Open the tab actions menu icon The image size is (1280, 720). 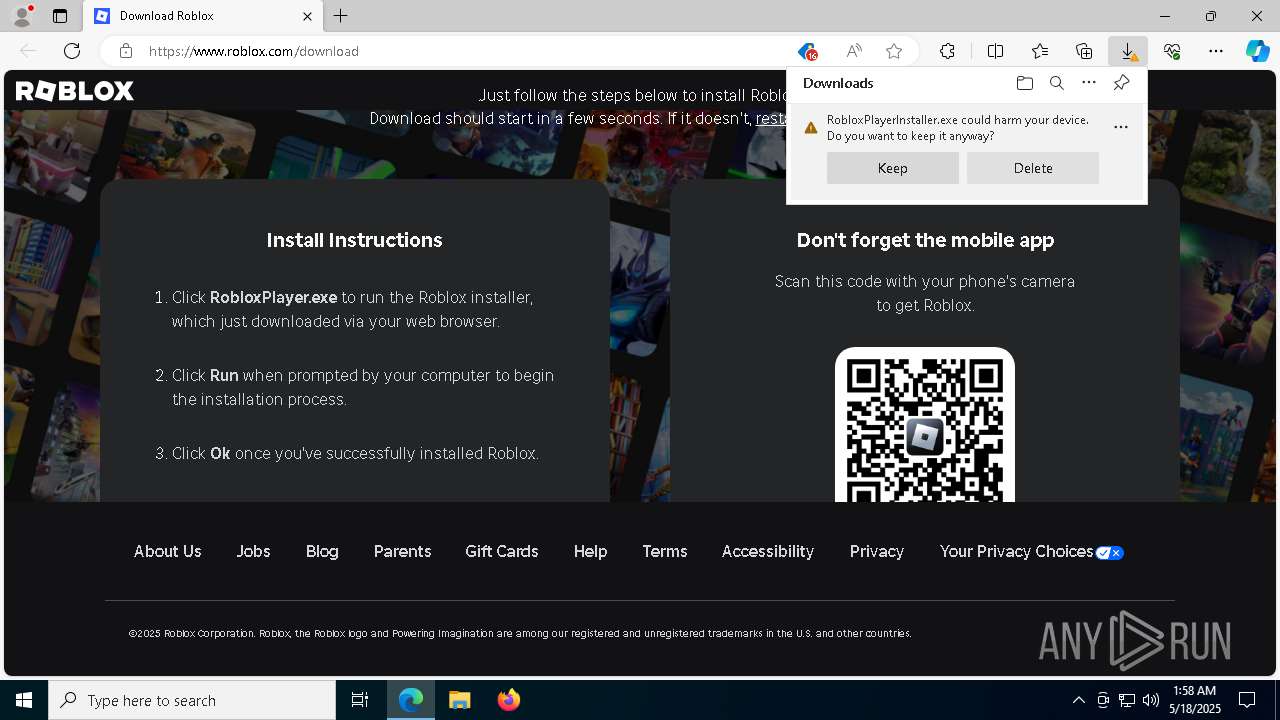(60, 16)
